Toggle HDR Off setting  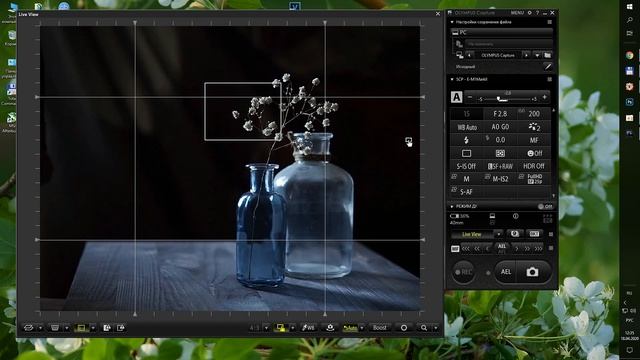click(x=534, y=166)
